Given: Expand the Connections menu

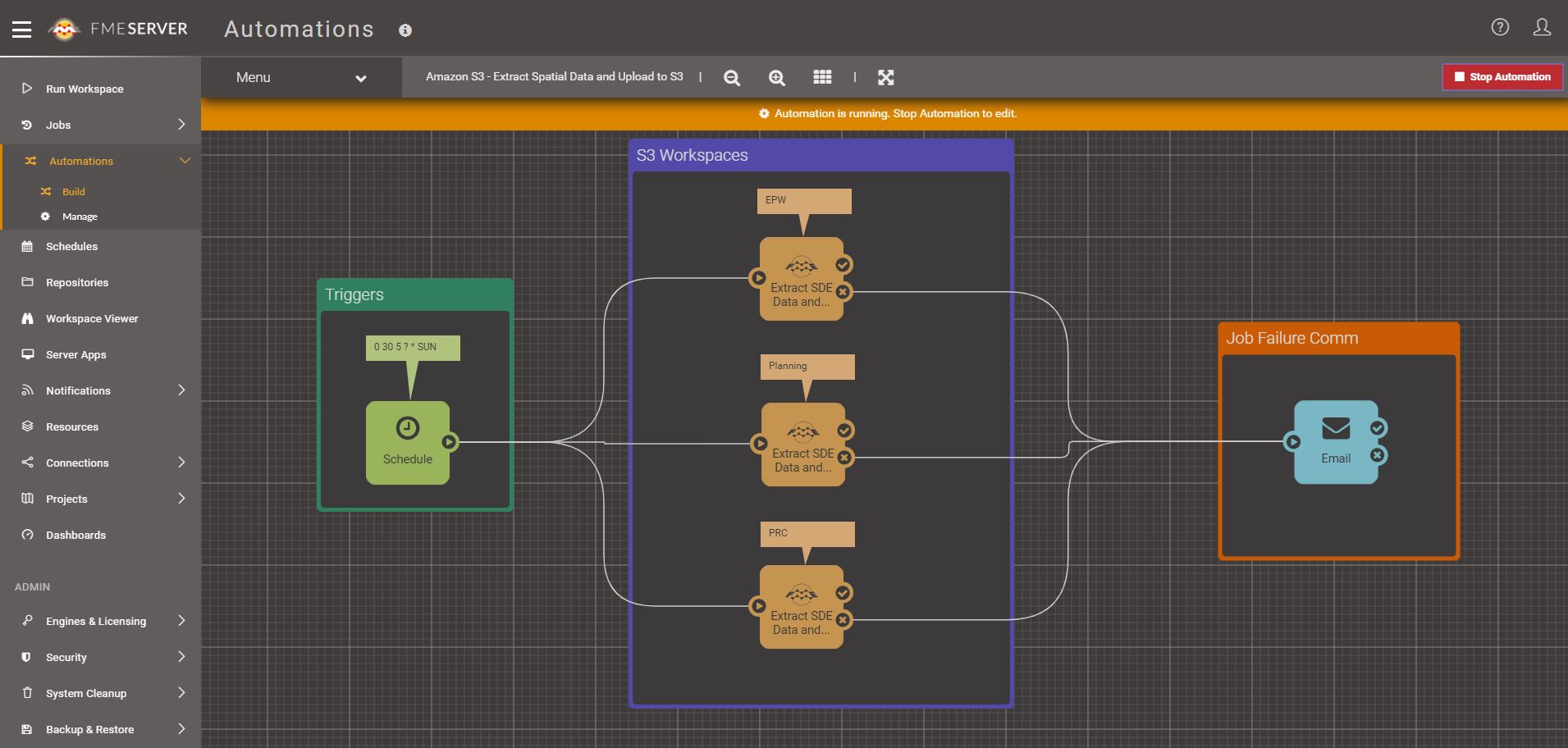Looking at the screenshot, I should tap(100, 463).
